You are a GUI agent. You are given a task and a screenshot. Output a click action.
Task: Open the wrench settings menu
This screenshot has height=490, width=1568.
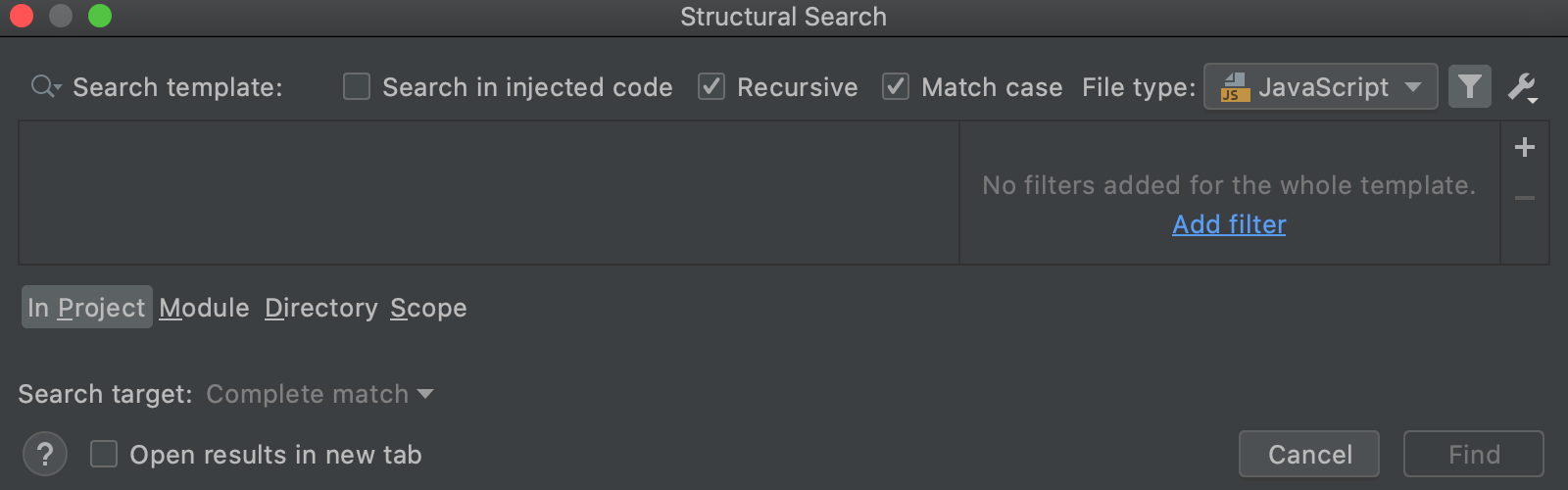[1522, 87]
